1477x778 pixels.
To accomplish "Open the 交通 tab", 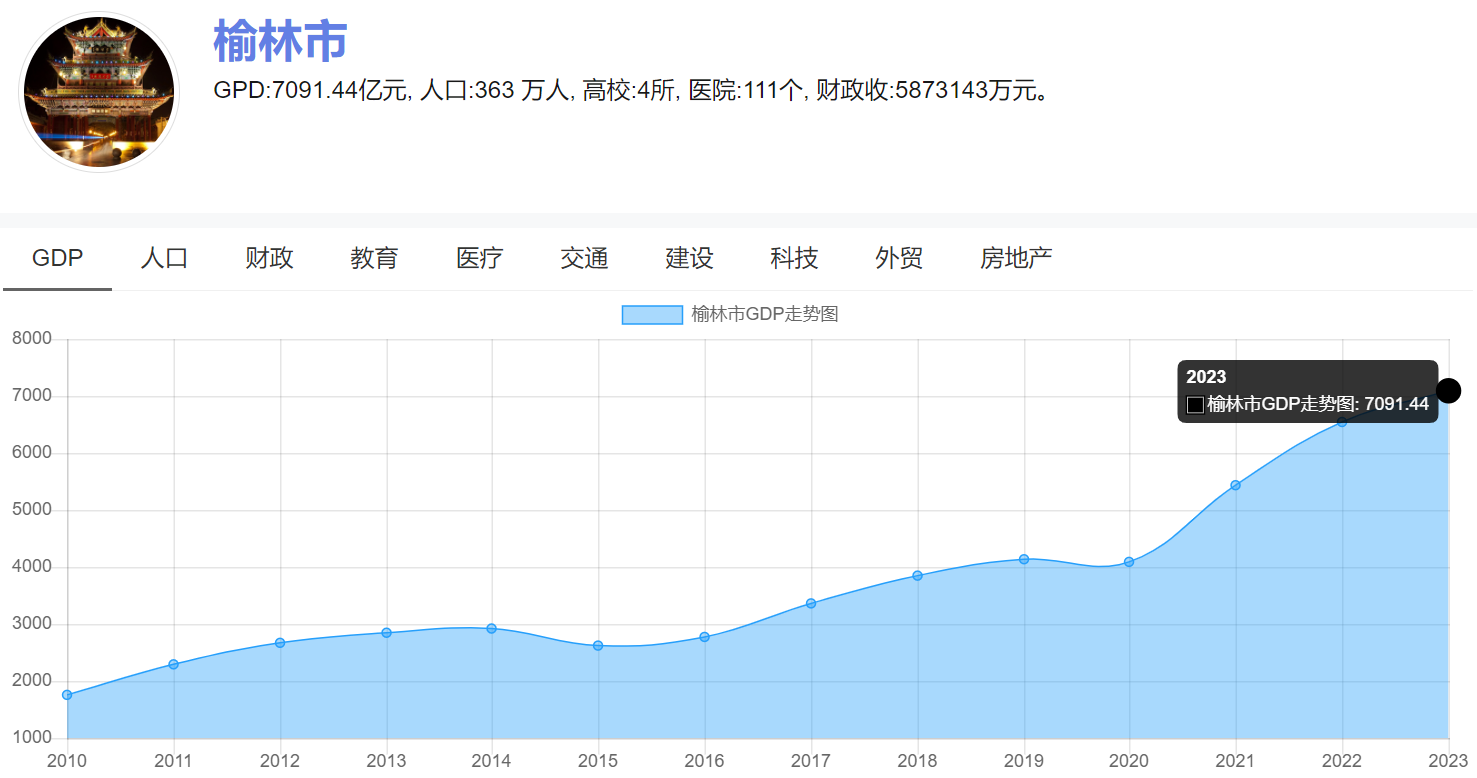I will (584, 258).
